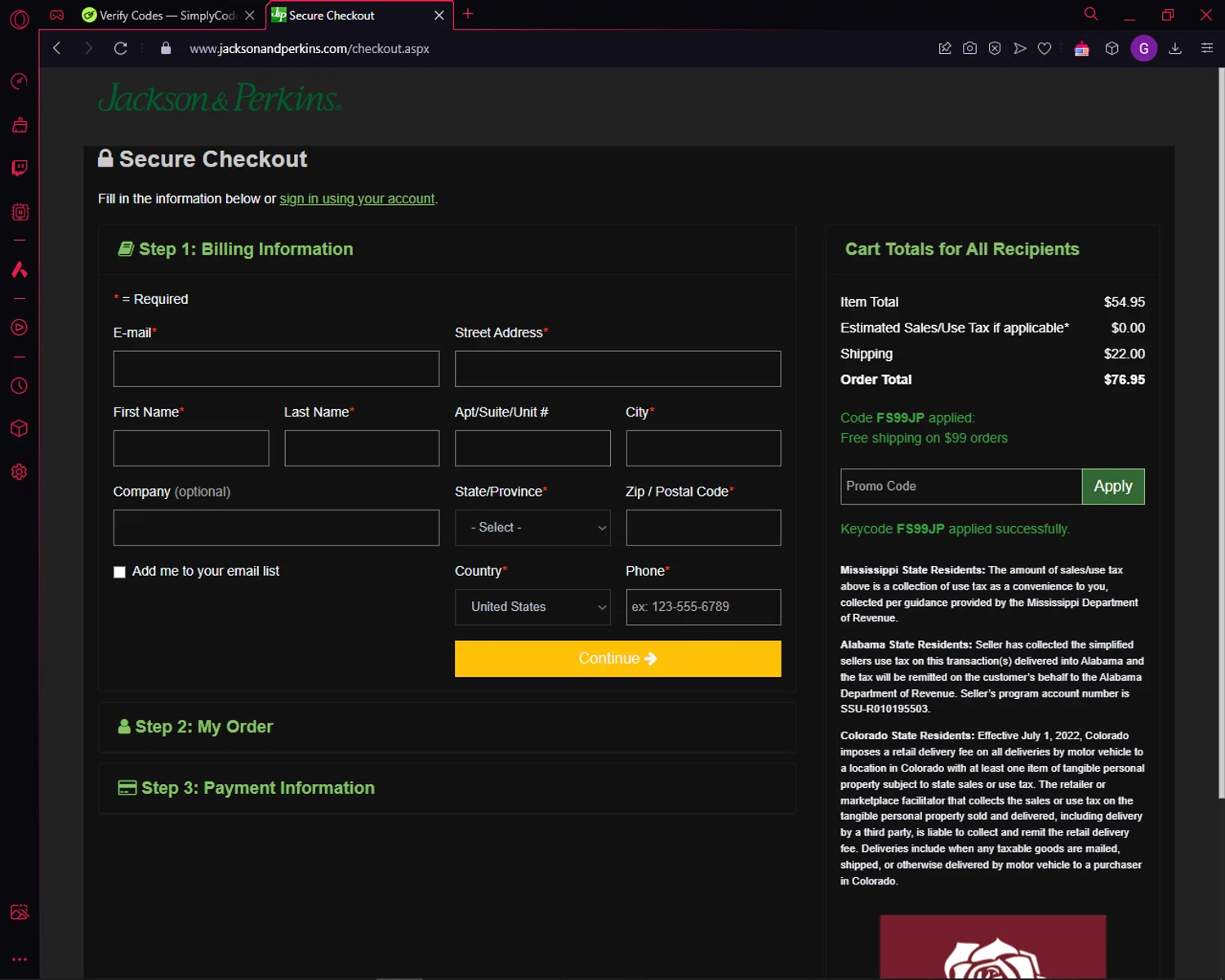Follow the sign in using your account link

[x=357, y=199]
